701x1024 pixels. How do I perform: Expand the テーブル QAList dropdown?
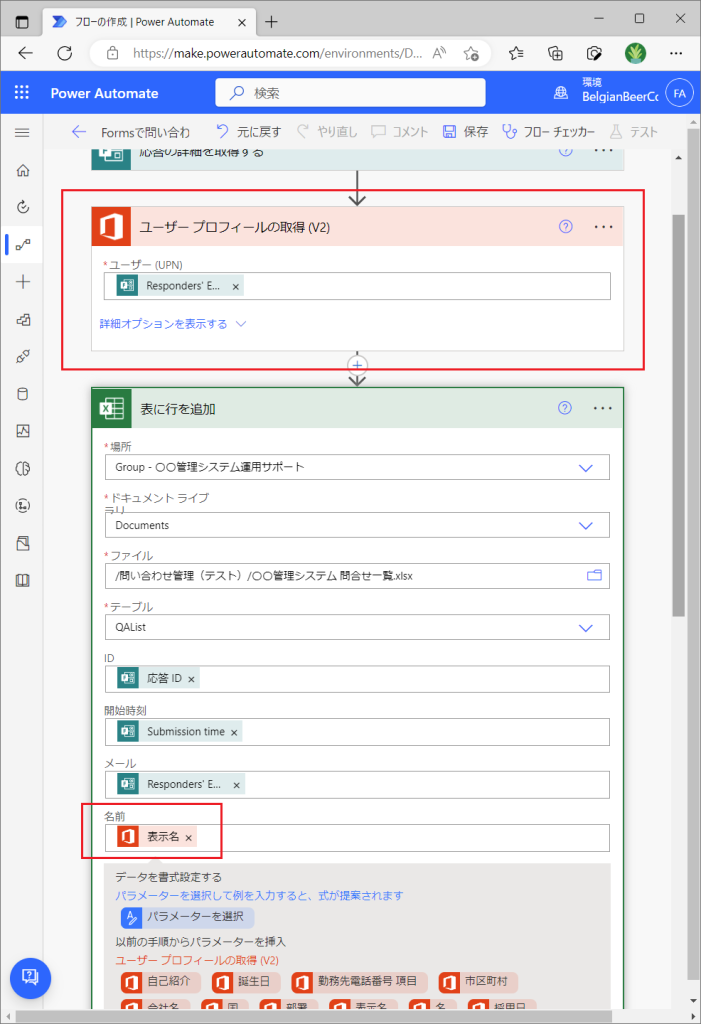[586, 628]
